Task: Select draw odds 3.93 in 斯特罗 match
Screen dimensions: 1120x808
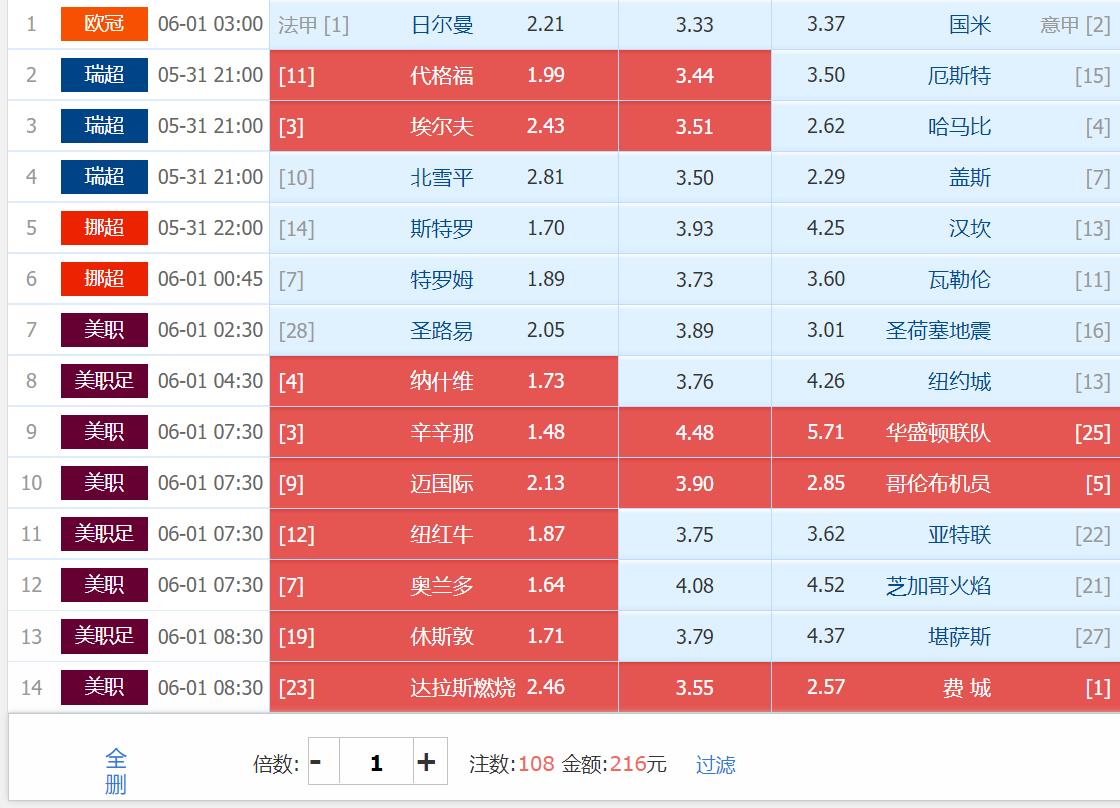Action: click(695, 228)
